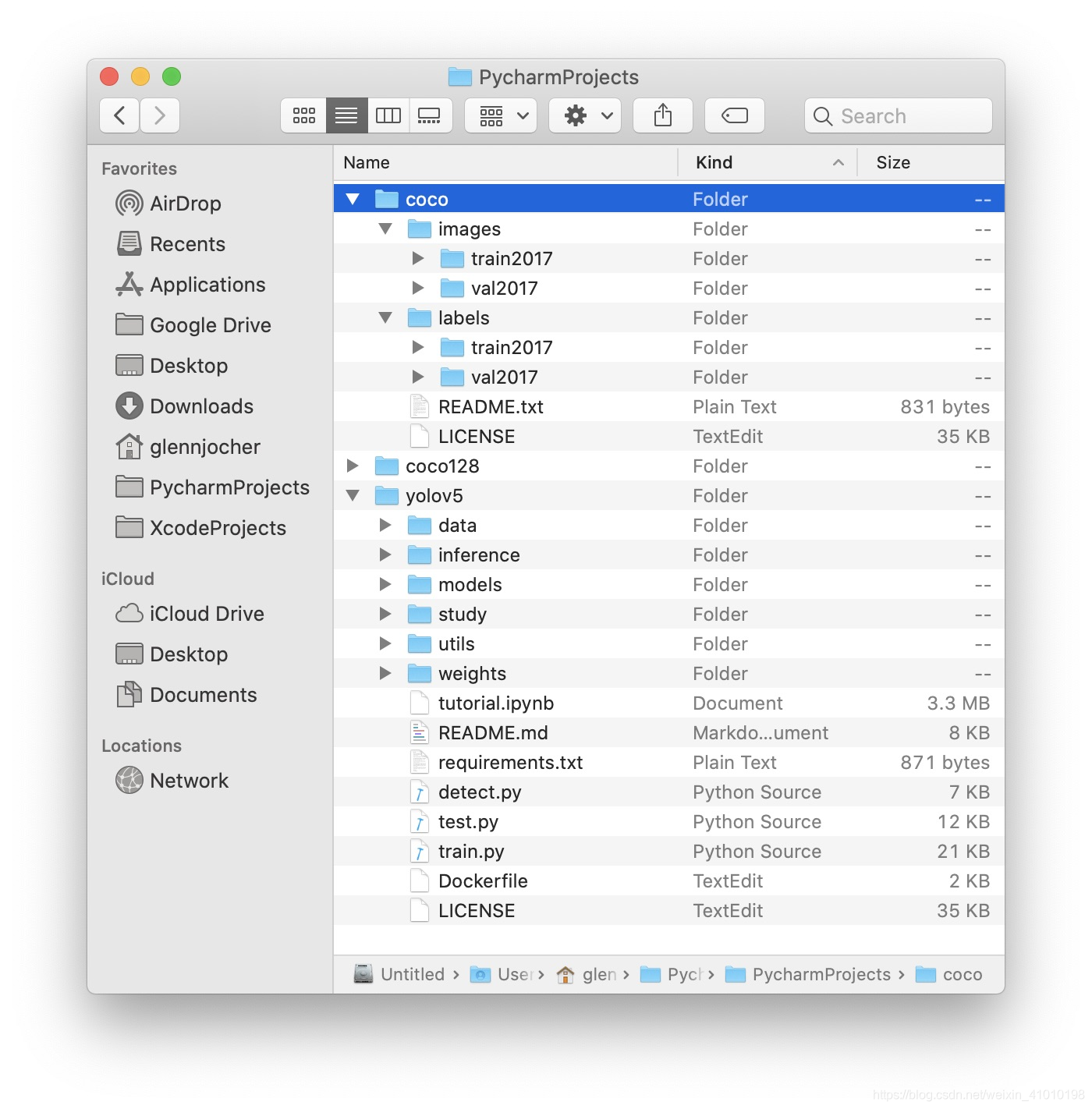Select the README.md file icon
The width and height of the screenshot is (1092, 1109).
pos(420,733)
